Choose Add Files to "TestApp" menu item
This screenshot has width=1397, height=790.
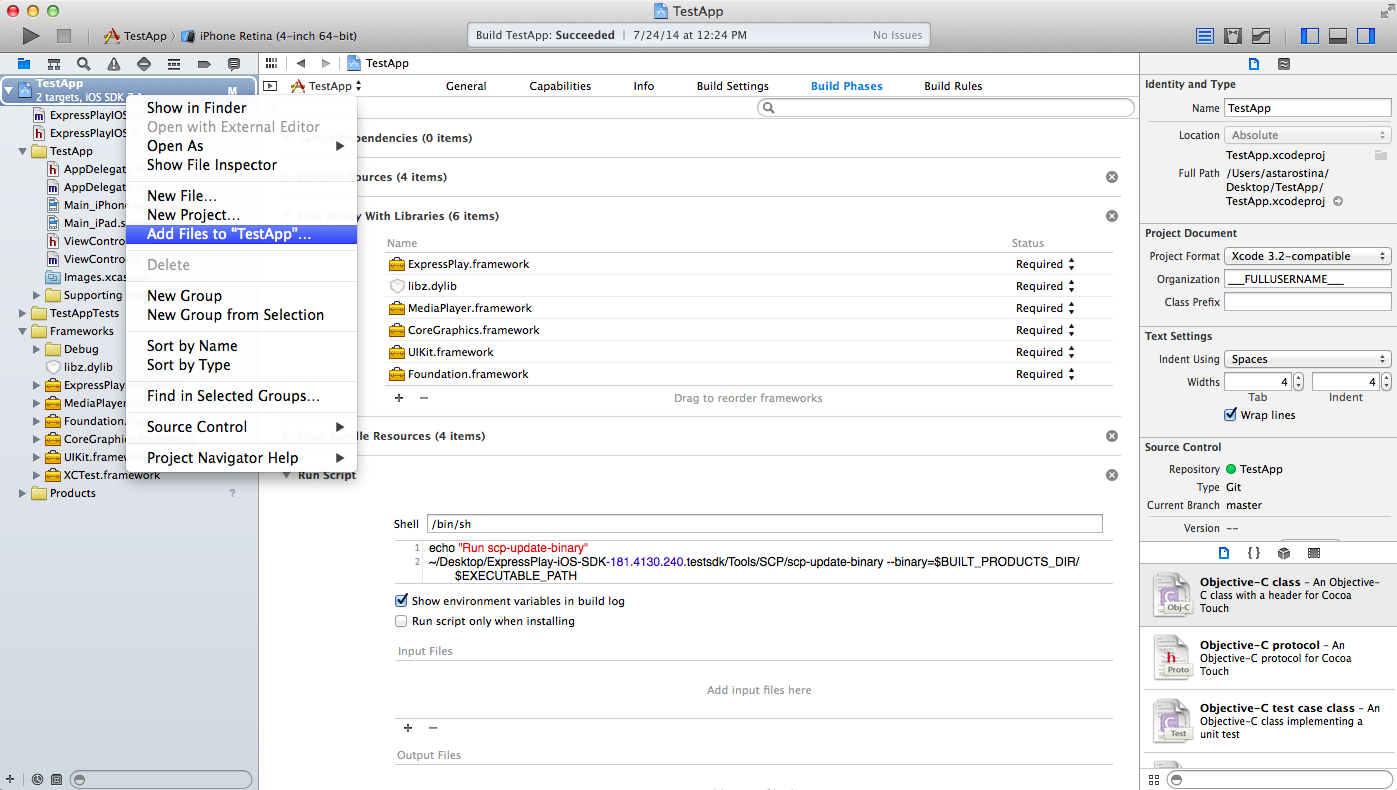[x=229, y=234]
